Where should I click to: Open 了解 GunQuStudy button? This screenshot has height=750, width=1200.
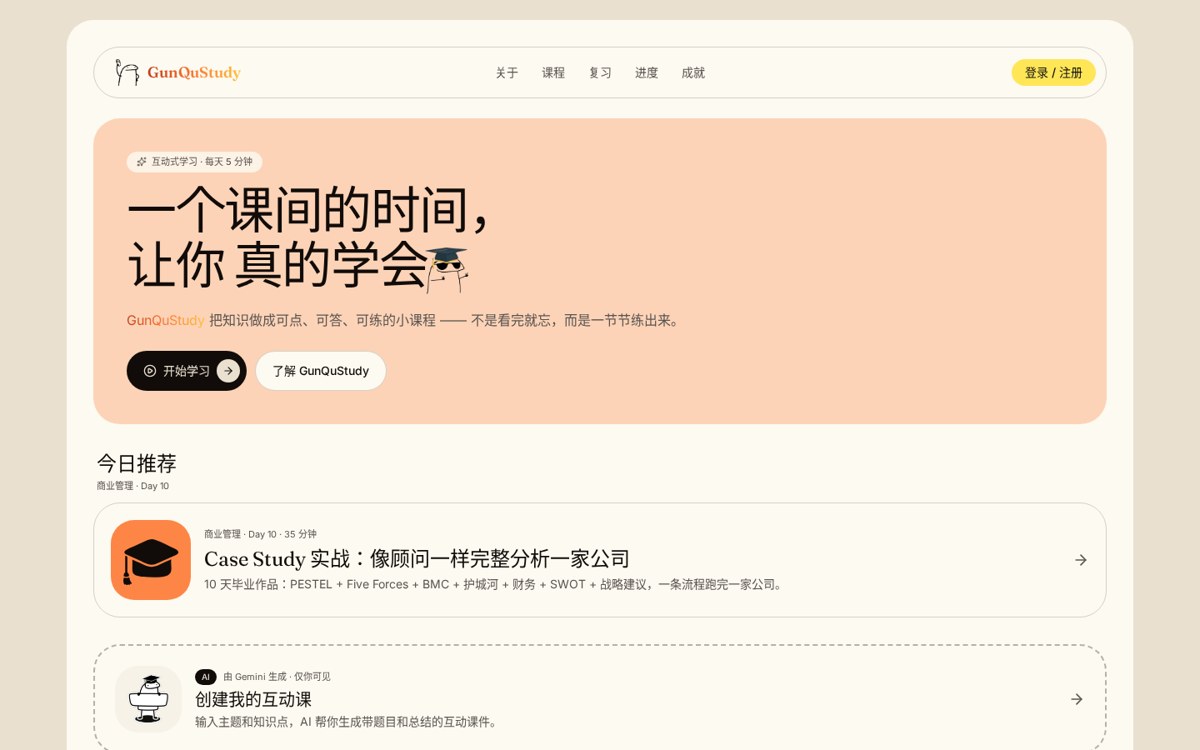tap(320, 371)
